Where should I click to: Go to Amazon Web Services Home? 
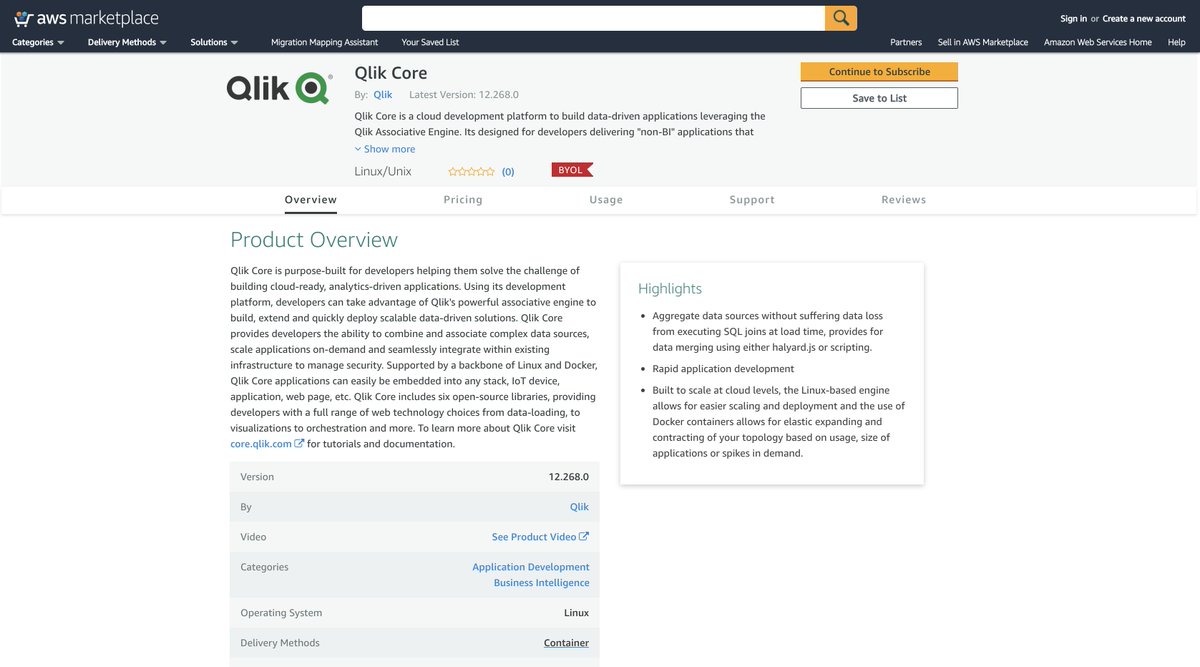[1098, 42]
